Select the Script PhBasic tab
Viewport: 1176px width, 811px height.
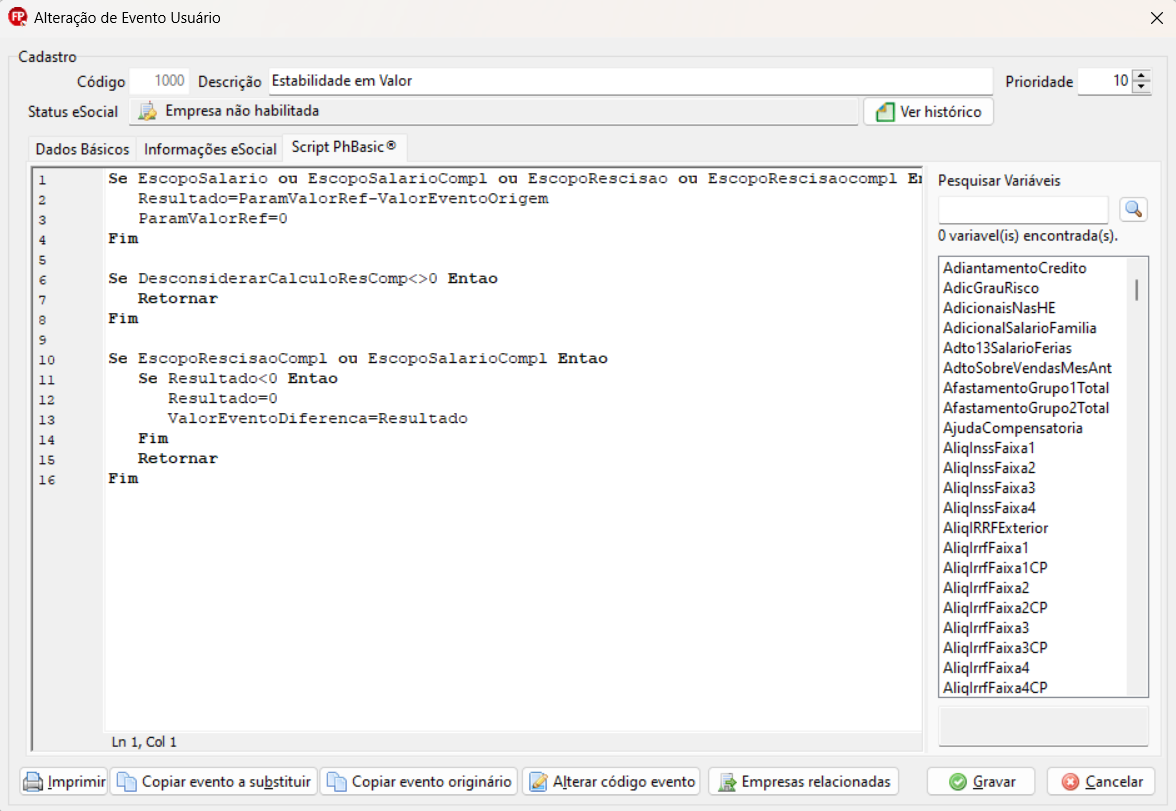point(344,147)
